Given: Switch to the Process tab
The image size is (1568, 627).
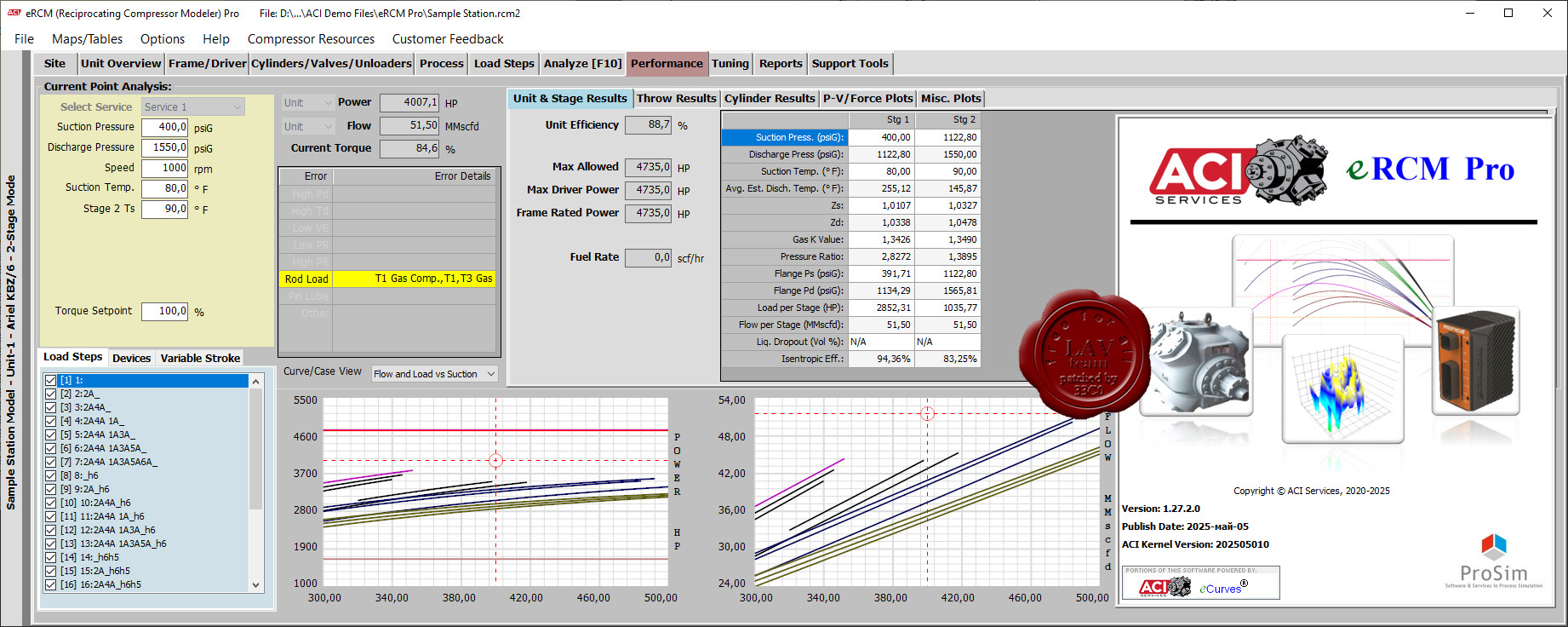Looking at the screenshot, I should tap(442, 64).
